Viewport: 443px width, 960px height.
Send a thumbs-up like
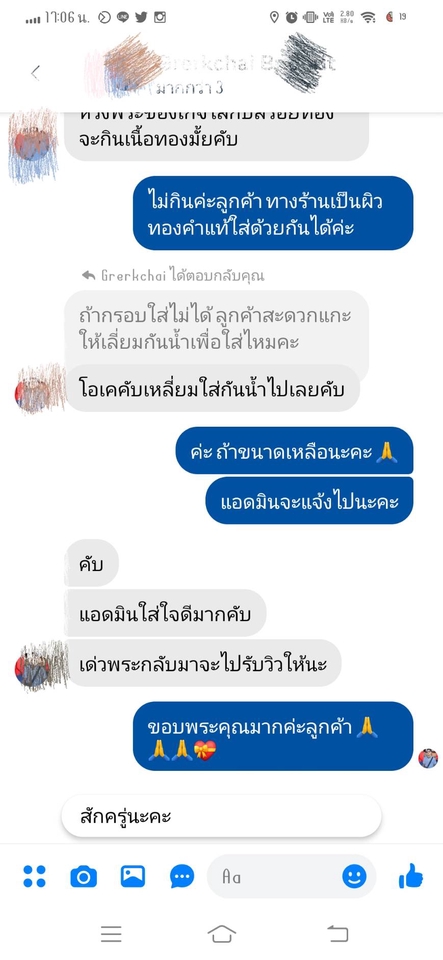coord(411,876)
